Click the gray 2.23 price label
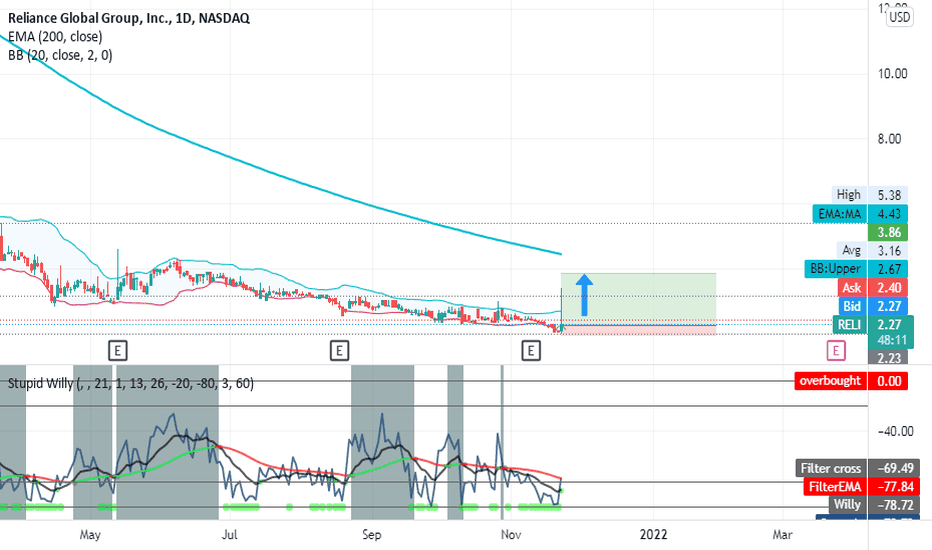The height and width of the screenshot is (550, 932). pos(888,358)
